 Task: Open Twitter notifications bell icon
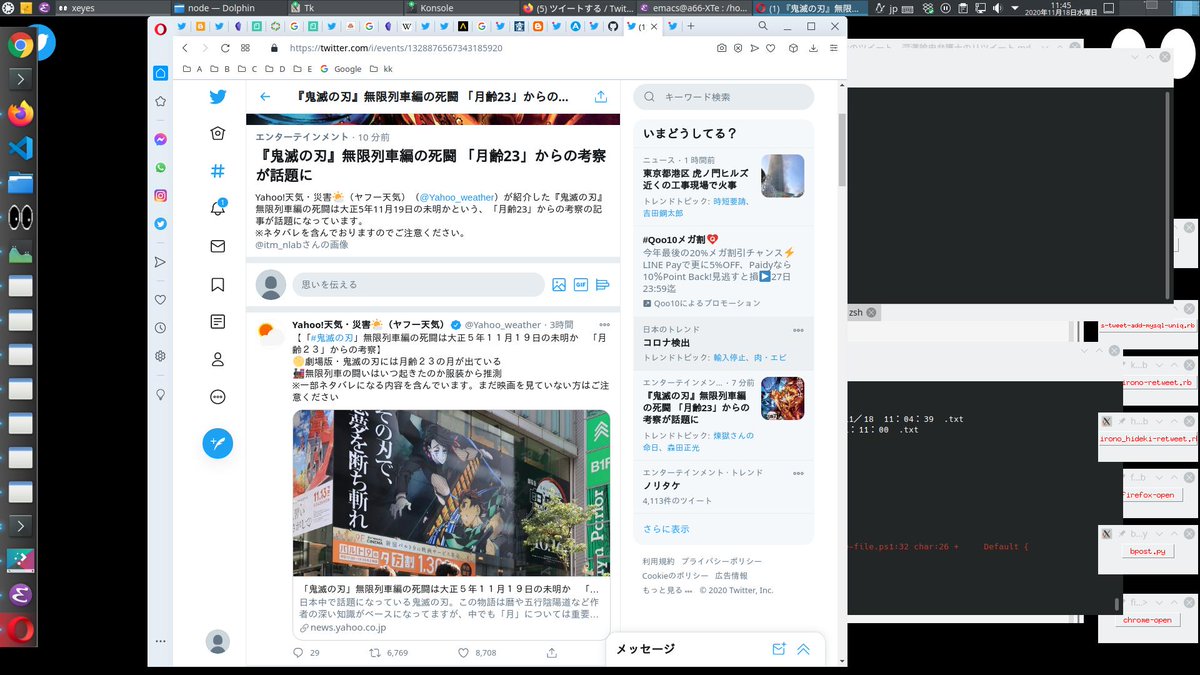point(217,208)
